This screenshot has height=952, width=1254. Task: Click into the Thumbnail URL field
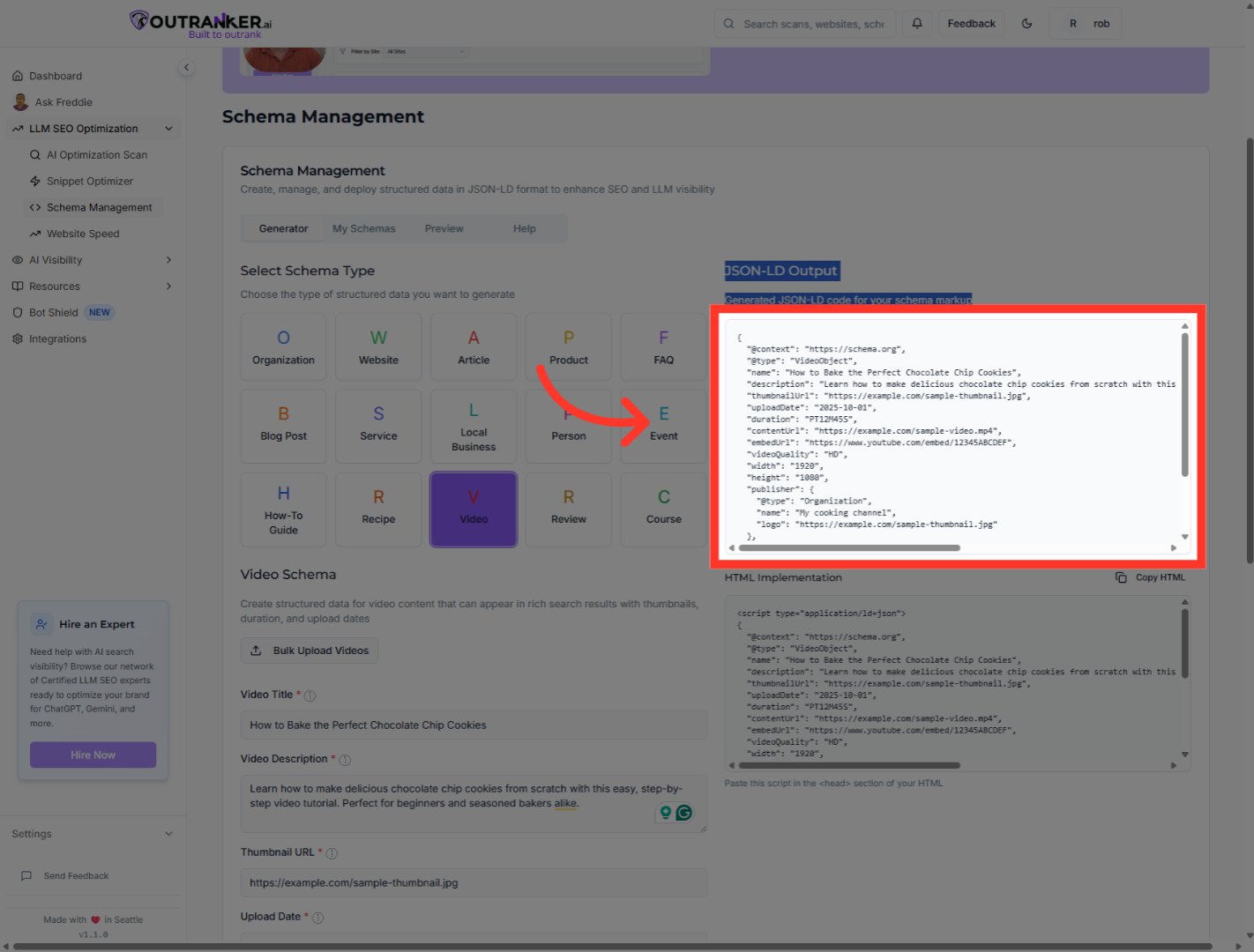pos(474,882)
